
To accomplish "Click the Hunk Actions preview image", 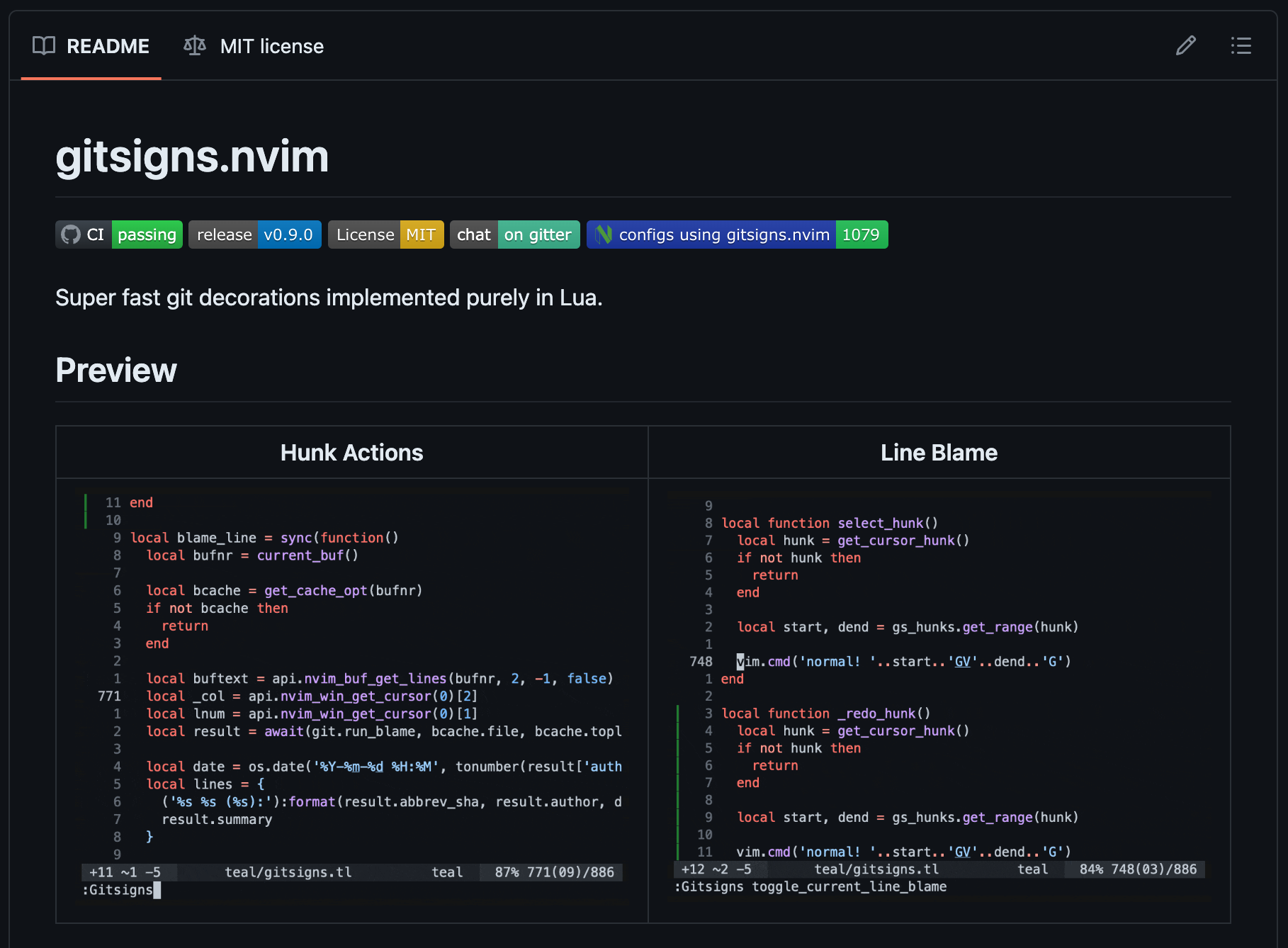I will 352,696.
